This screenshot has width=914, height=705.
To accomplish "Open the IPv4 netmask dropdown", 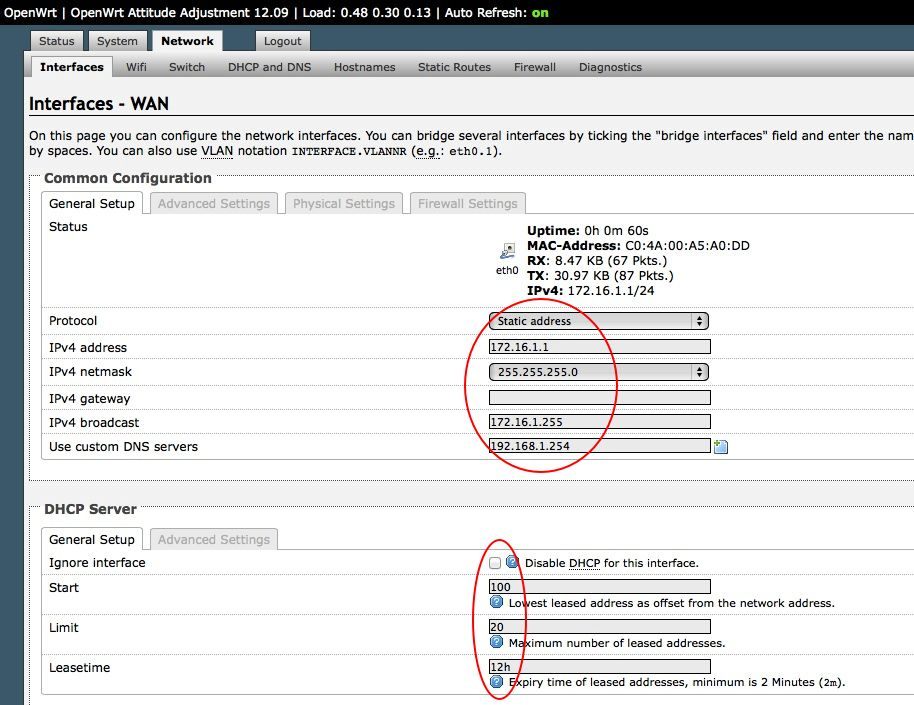I will (x=599, y=372).
